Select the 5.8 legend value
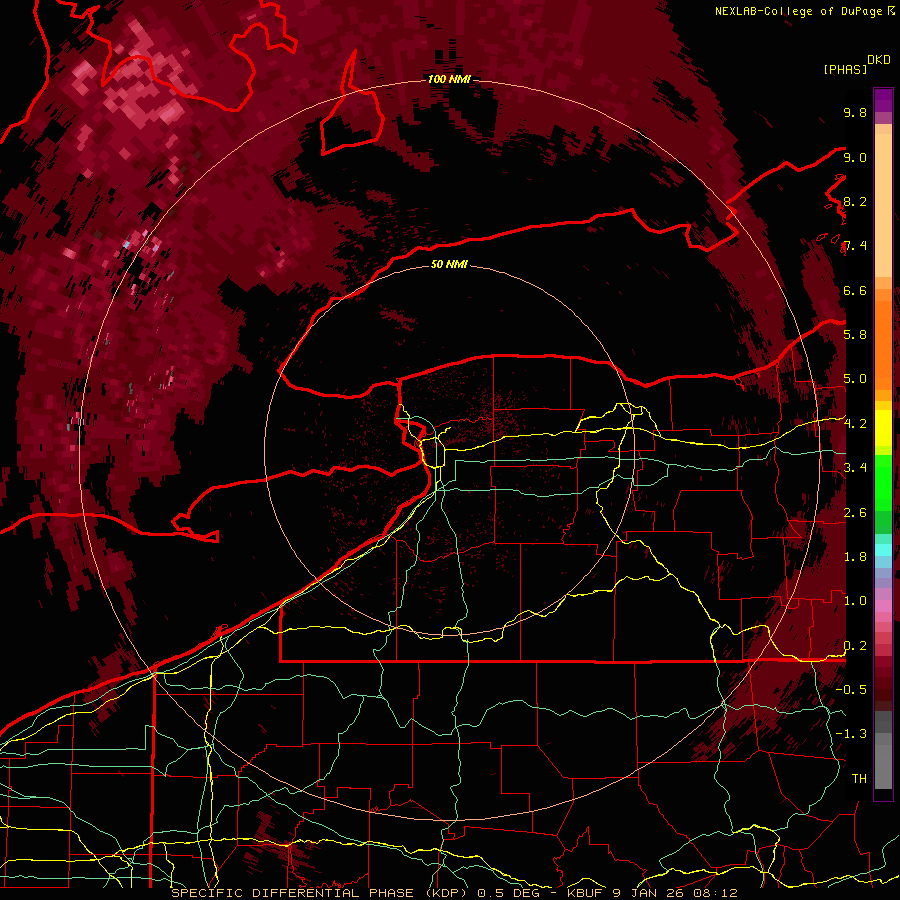Image resolution: width=900 pixels, height=900 pixels. coord(855,335)
